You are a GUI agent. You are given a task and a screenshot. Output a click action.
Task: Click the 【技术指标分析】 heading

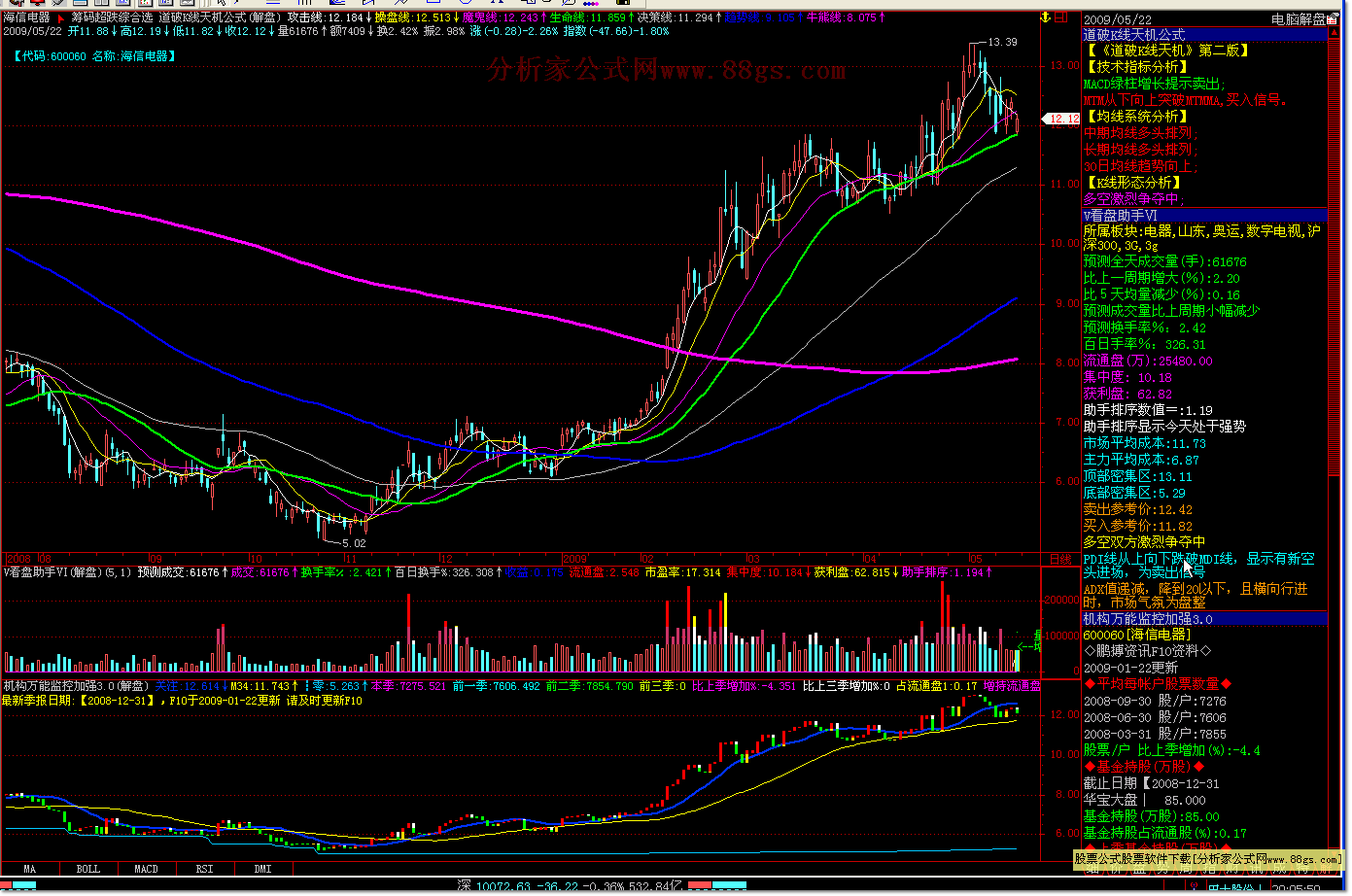(1135, 67)
